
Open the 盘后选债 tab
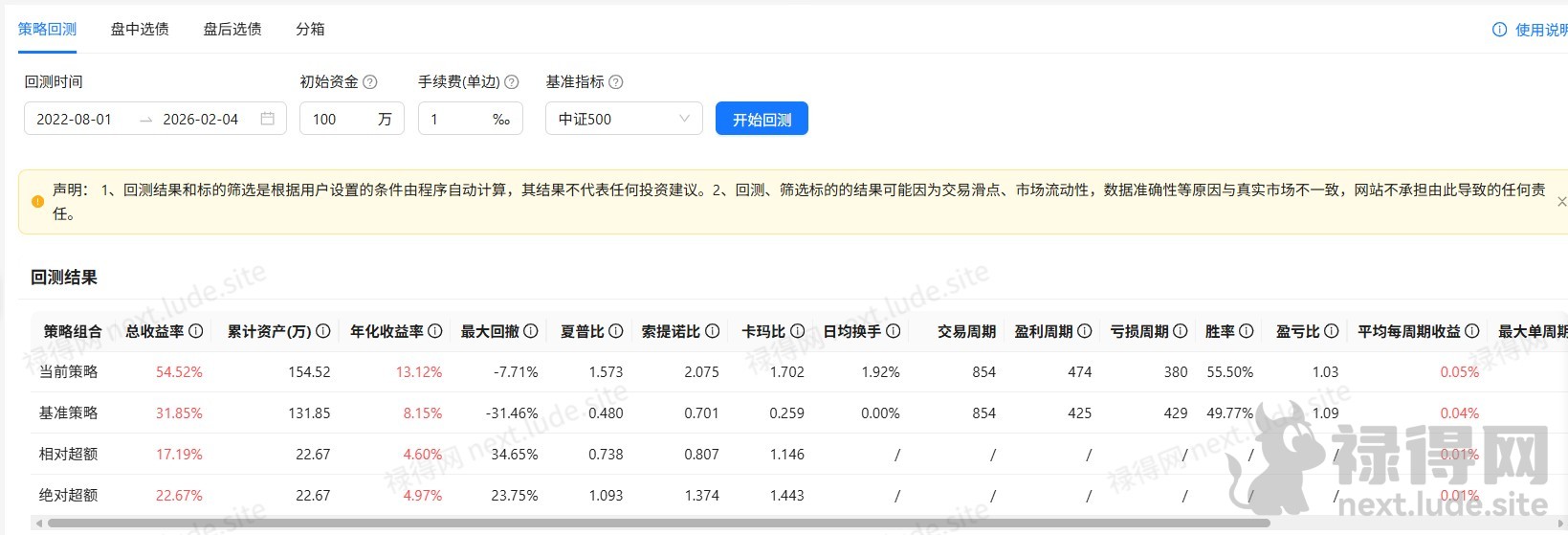click(x=232, y=29)
